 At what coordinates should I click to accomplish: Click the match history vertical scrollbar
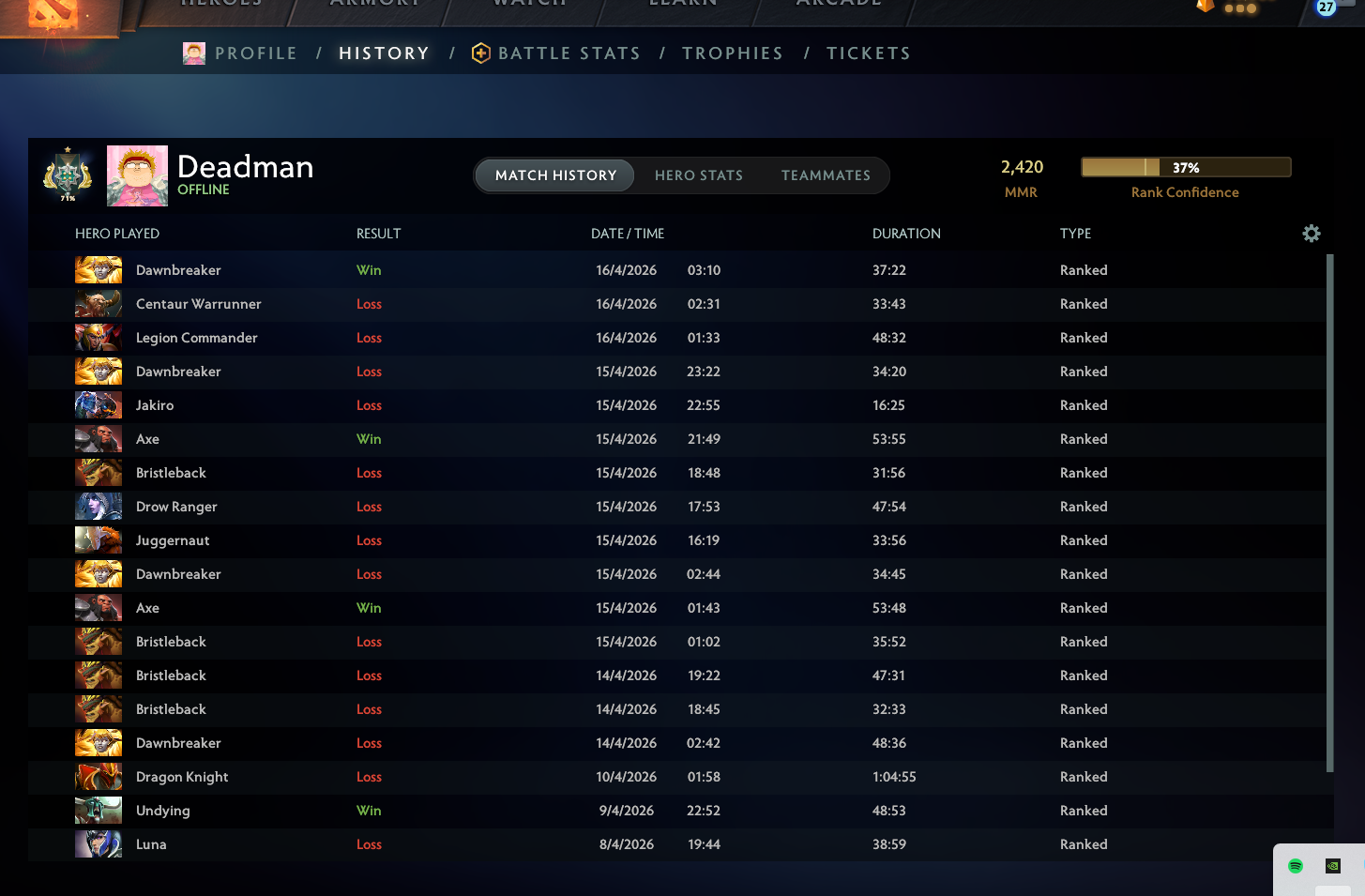[1329, 512]
